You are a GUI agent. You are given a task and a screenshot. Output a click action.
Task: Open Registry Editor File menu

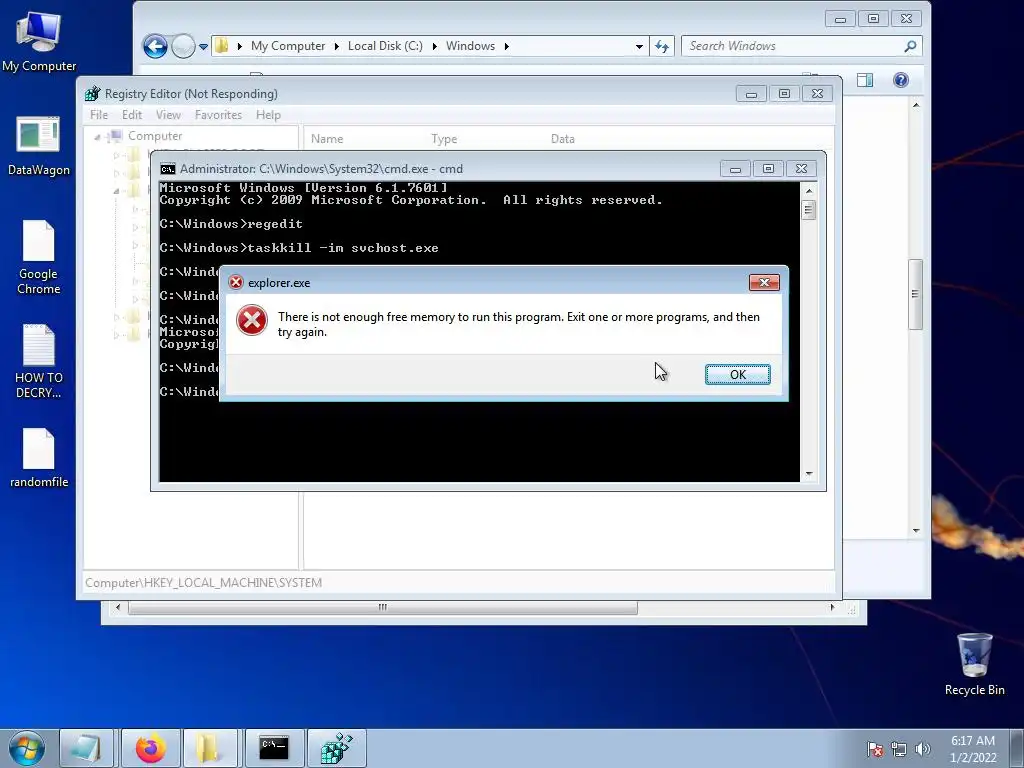tap(99, 115)
